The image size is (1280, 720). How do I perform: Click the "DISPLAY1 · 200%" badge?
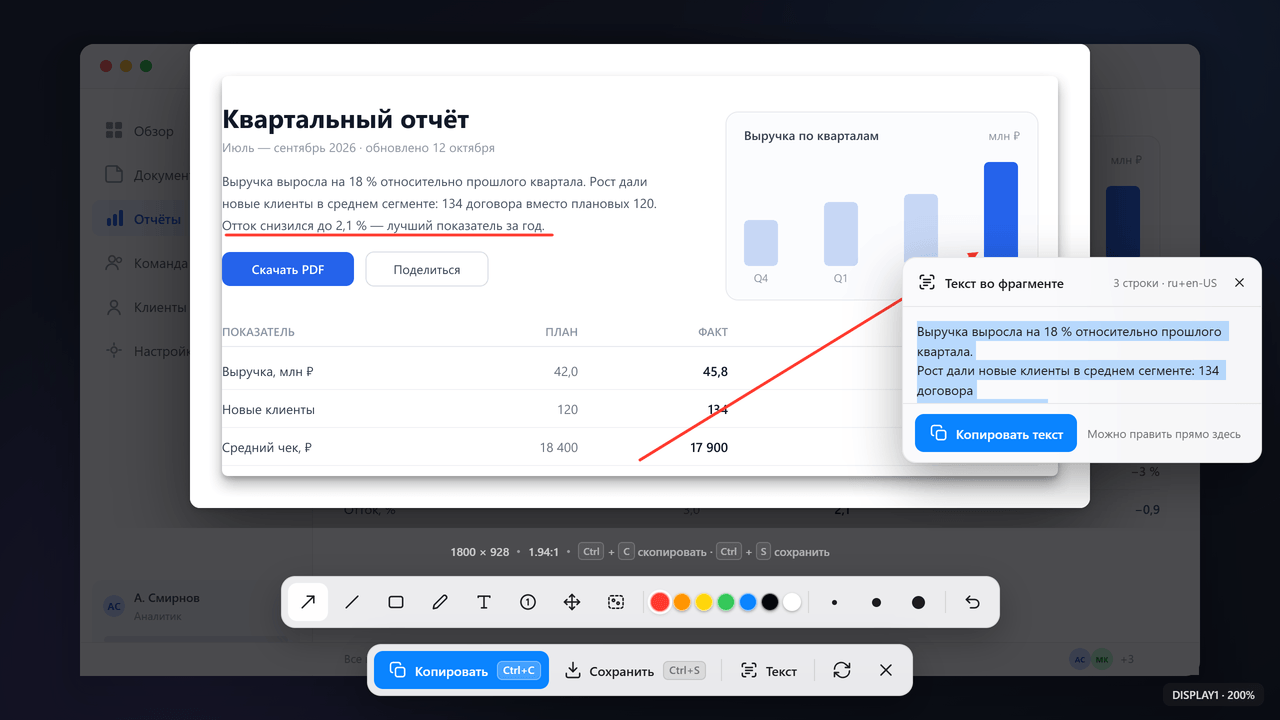(x=1214, y=695)
